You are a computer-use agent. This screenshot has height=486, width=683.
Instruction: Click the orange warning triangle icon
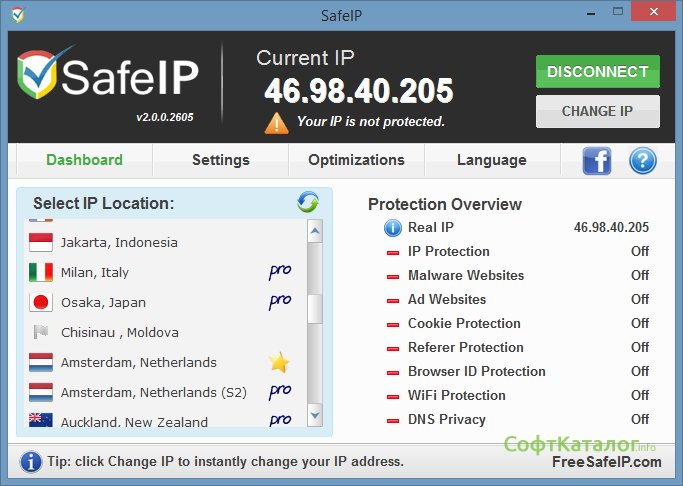point(276,123)
